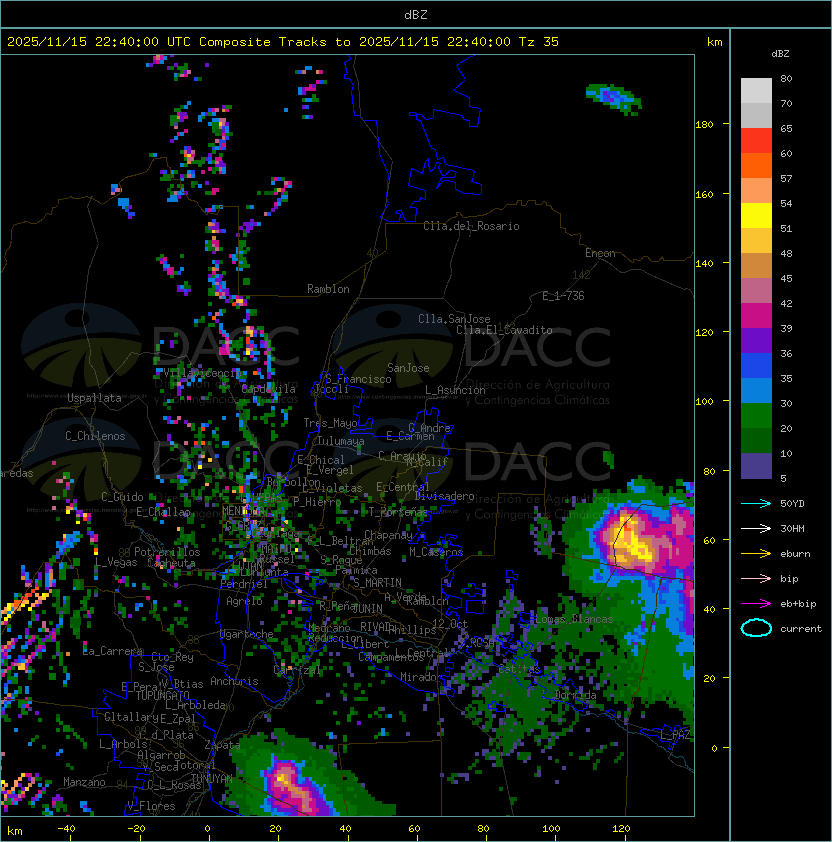The height and width of the screenshot is (842, 832).
Task: Select the dark orange 57–60 dBZ swatch
Action: click(x=756, y=165)
